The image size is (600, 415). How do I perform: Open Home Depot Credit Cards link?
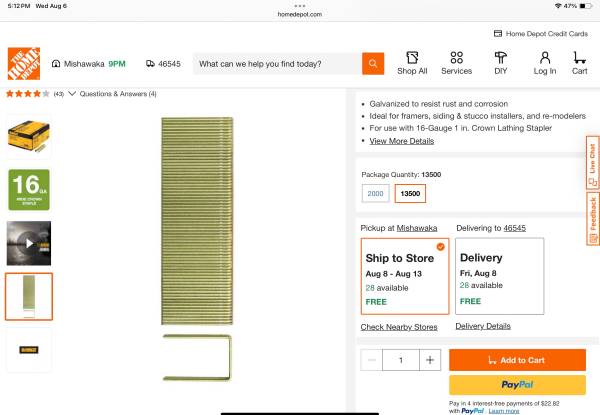click(541, 34)
